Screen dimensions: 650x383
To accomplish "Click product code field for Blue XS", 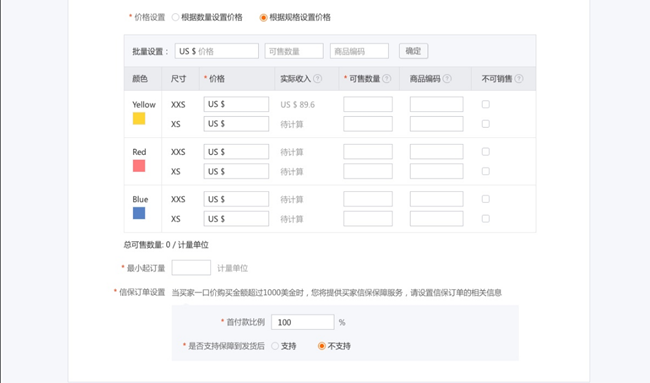I will pyautogui.click(x=437, y=218).
